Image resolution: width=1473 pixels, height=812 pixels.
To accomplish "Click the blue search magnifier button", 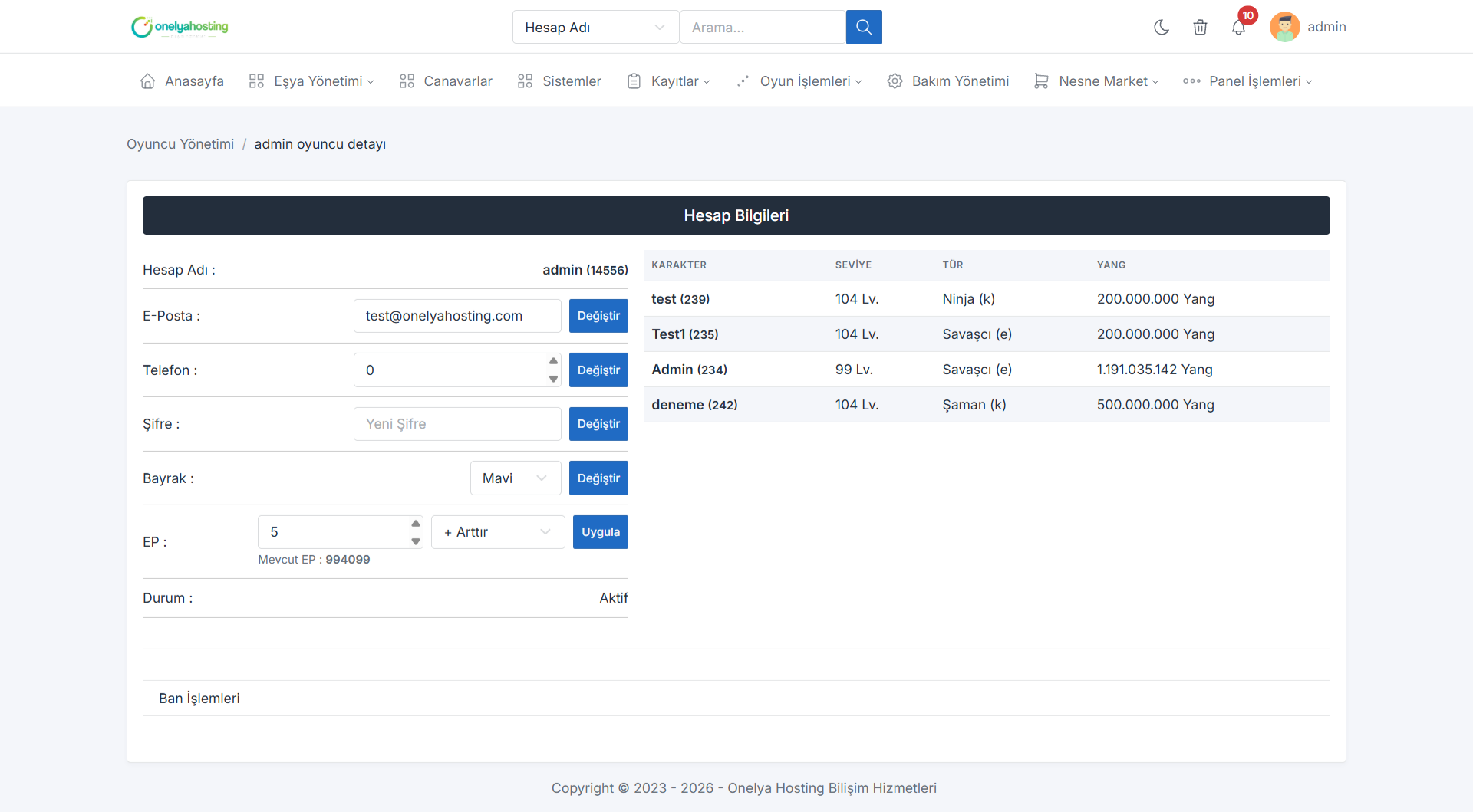I will click(x=864, y=27).
